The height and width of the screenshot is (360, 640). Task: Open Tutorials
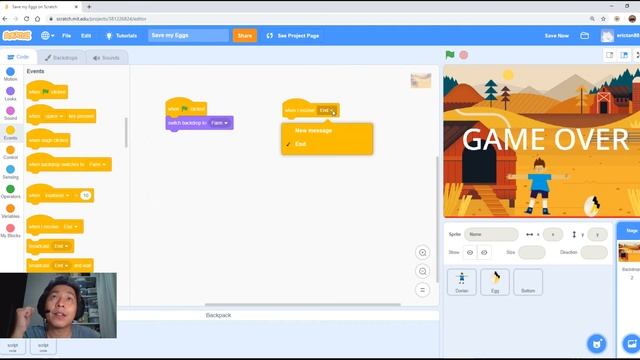pos(121,36)
